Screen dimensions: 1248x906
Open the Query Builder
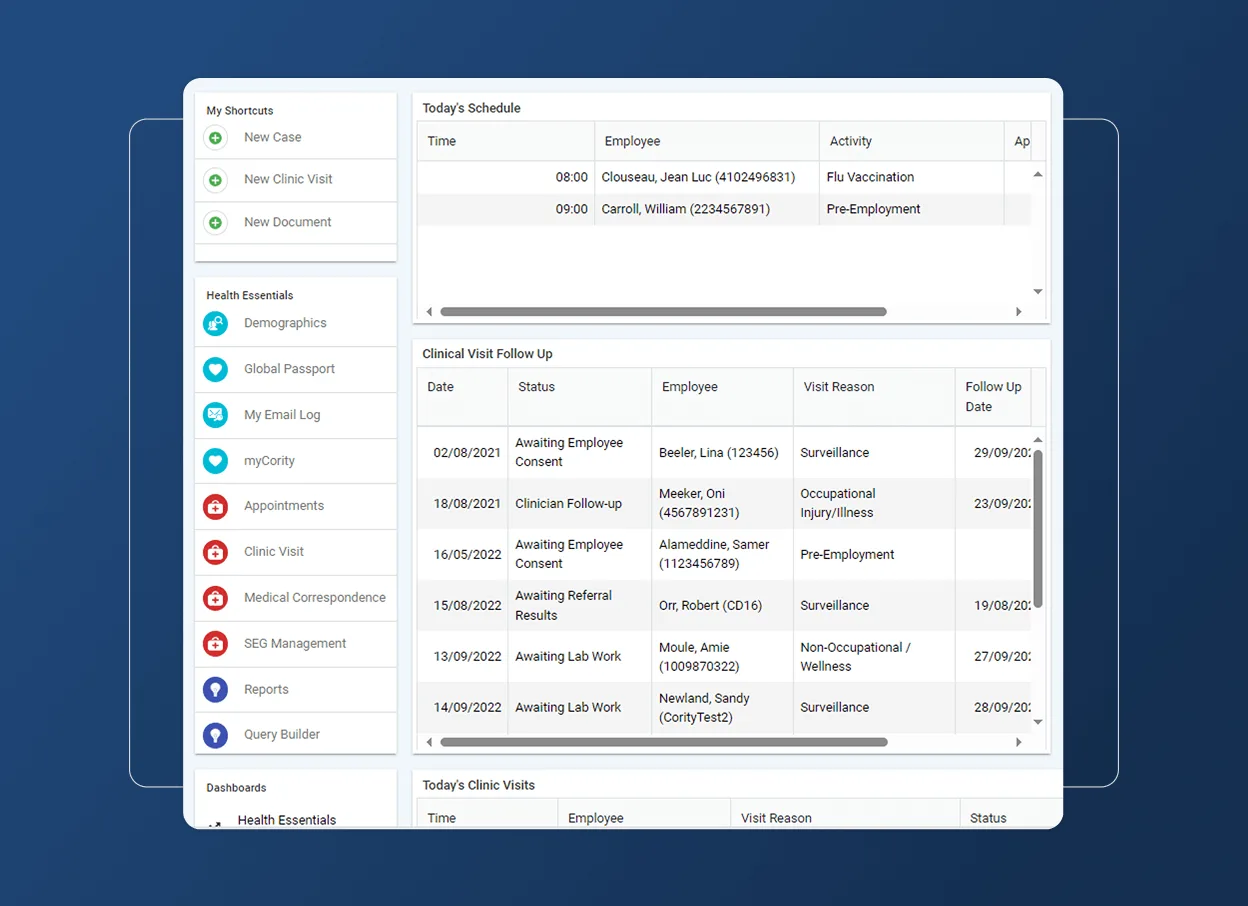coord(280,735)
